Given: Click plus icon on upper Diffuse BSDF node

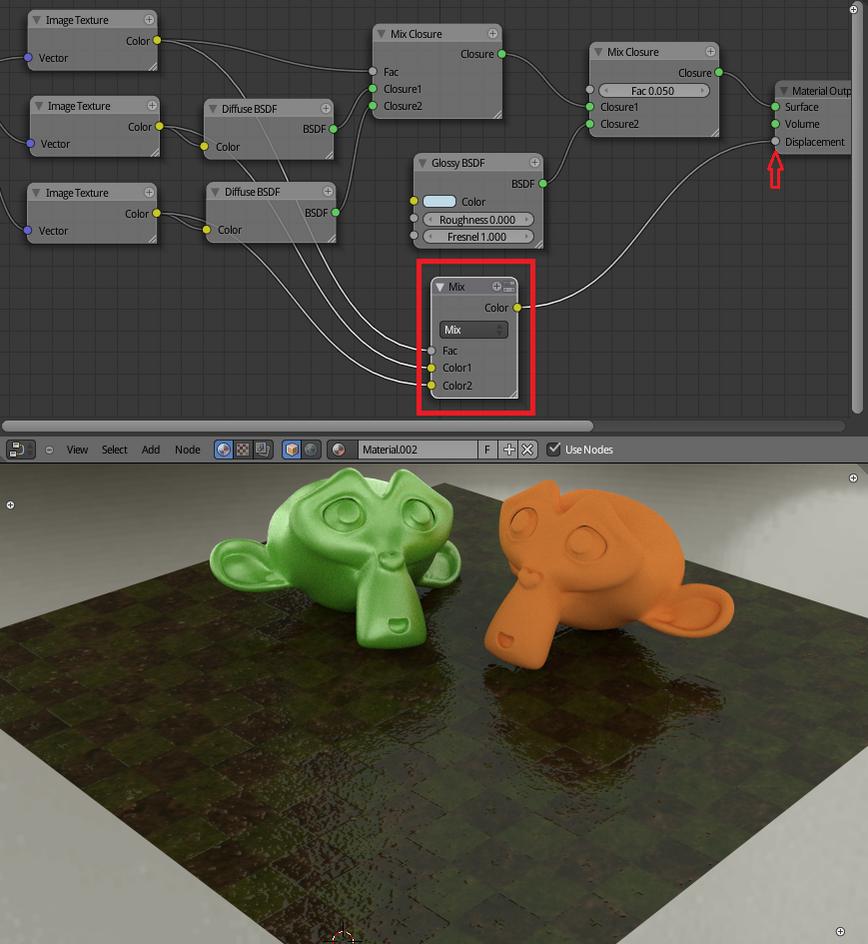Looking at the screenshot, I should click(326, 108).
